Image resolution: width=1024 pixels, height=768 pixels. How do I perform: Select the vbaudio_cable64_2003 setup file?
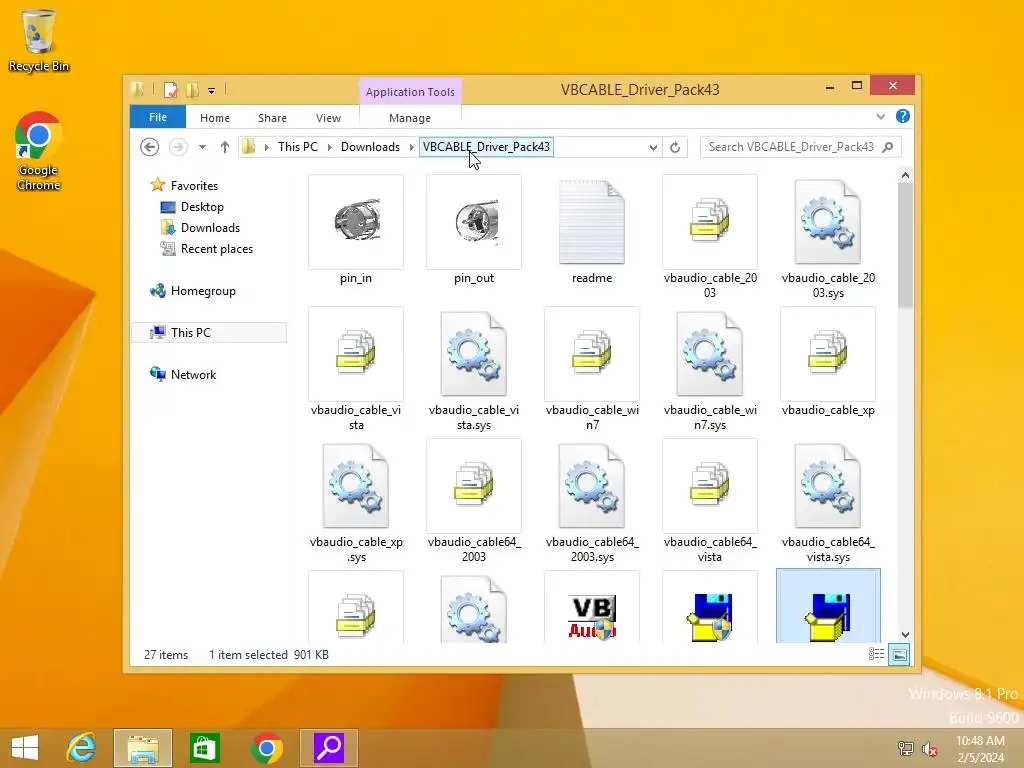coord(474,501)
